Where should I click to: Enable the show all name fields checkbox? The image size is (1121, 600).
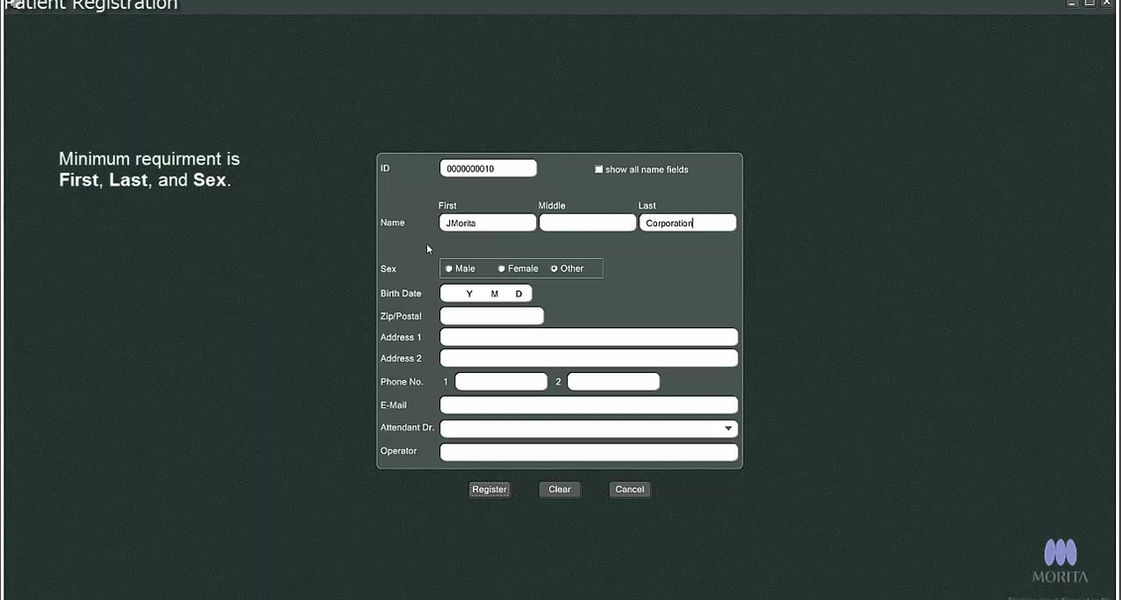pyautogui.click(x=599, y=169)
